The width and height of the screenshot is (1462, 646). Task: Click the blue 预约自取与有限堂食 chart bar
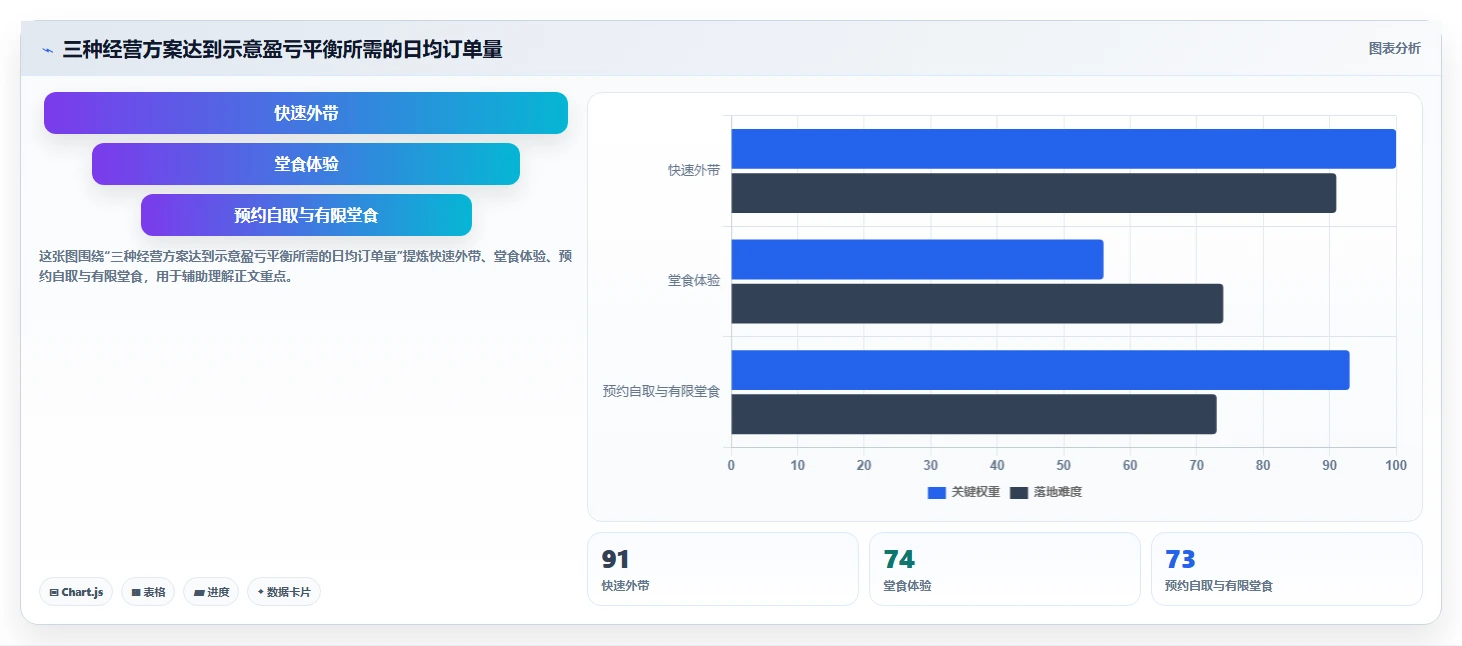click(1040, 370)
